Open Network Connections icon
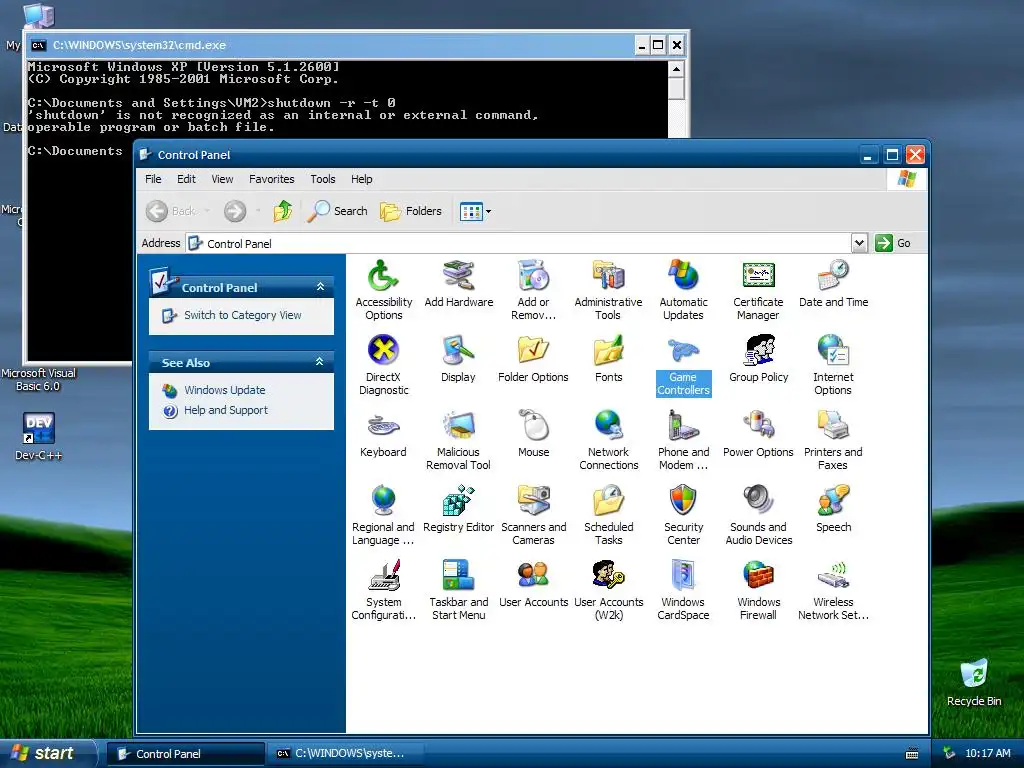Viewport: 1024px width, 768px height. tap(608, 440)
